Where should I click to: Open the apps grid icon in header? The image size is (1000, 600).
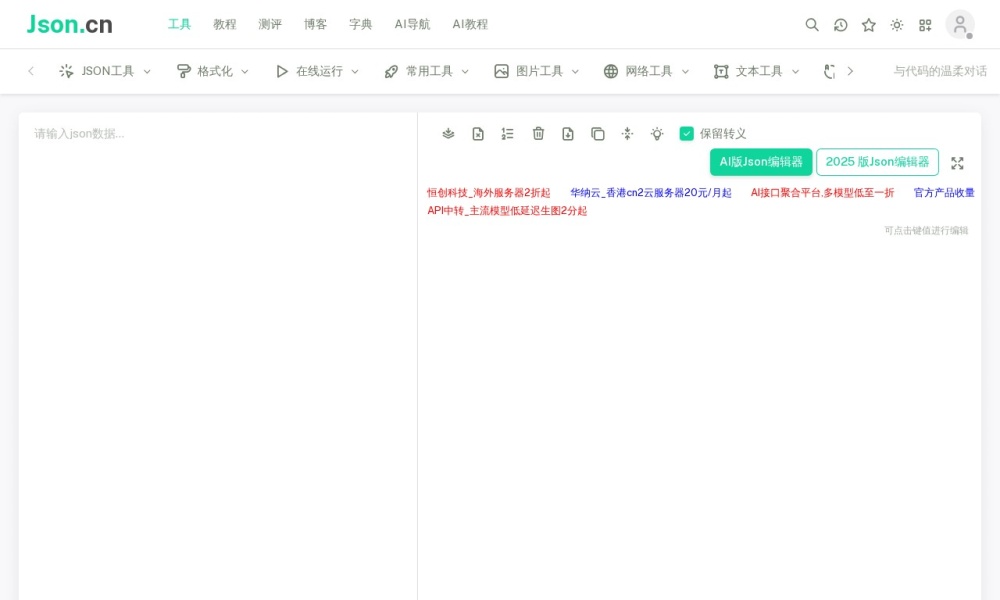point(925,25)
